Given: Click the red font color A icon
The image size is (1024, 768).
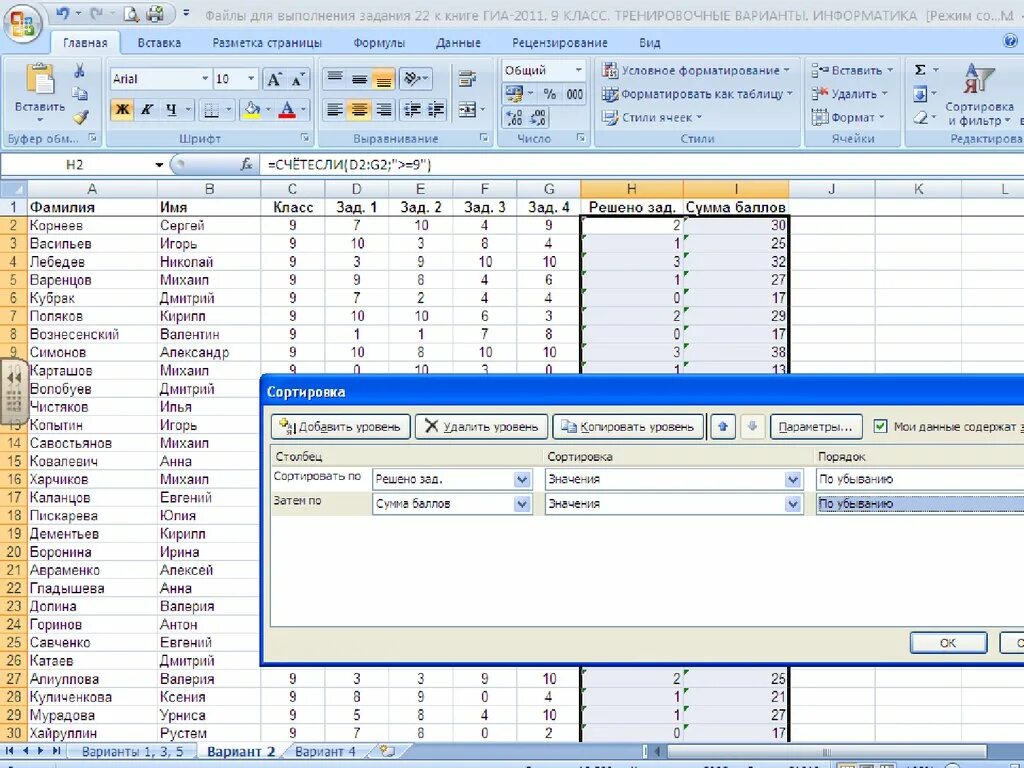Looking at the screenshot, I should click(287, 109).
